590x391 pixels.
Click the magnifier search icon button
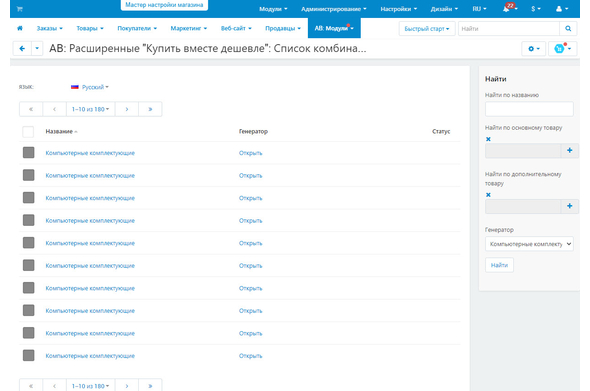click(x=568, y=29)
